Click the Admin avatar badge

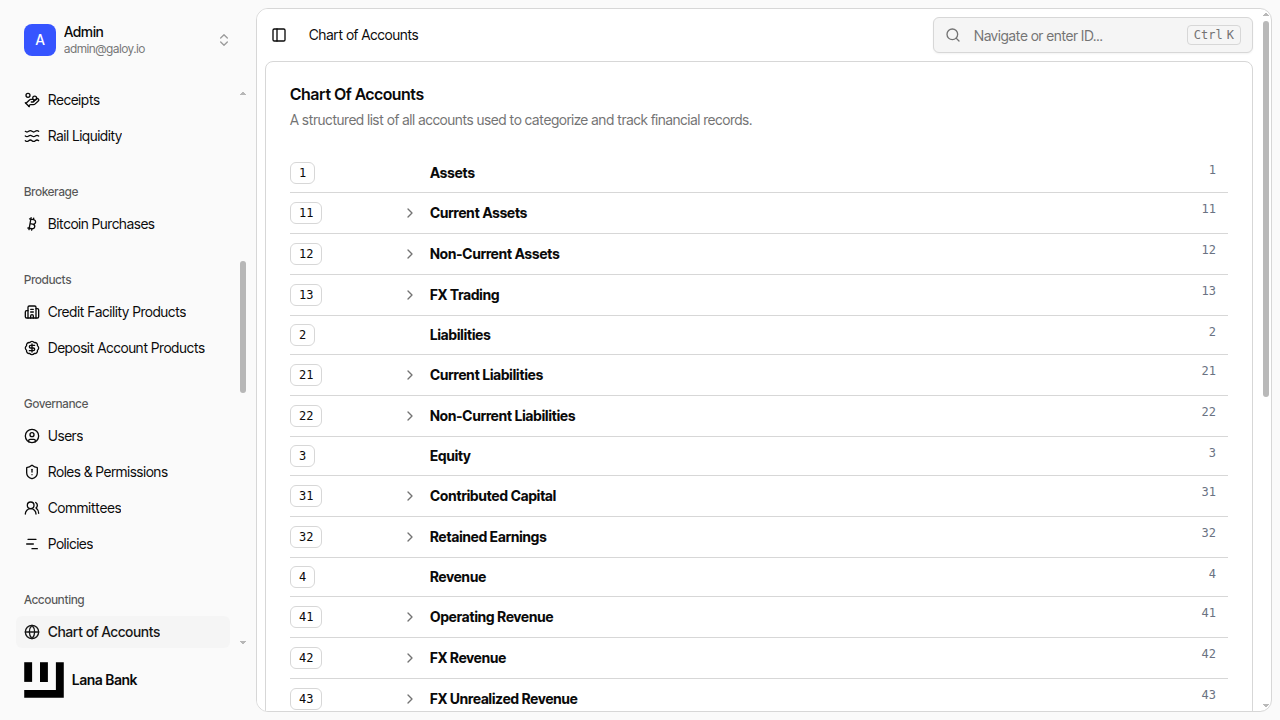point(40,40)
